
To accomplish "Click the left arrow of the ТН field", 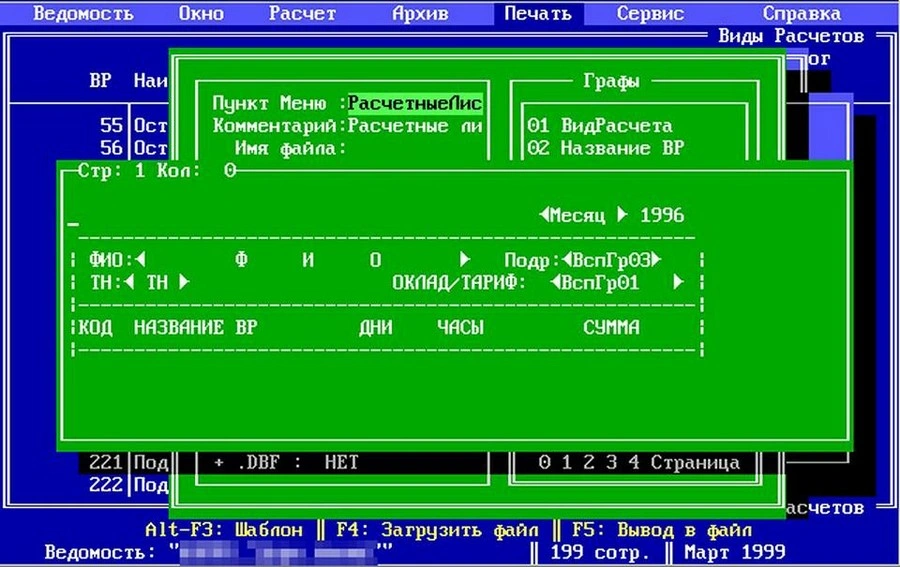I will 129,283.
